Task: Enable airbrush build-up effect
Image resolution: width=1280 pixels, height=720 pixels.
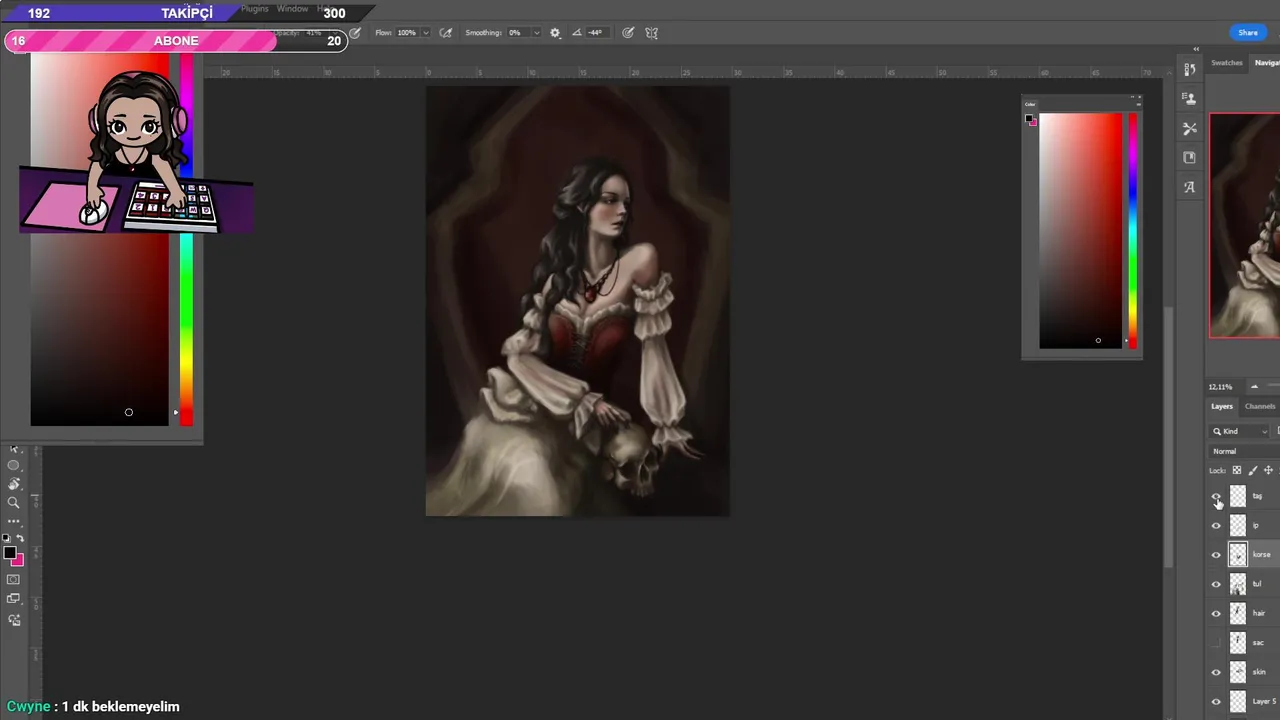Action: [446, 33]
